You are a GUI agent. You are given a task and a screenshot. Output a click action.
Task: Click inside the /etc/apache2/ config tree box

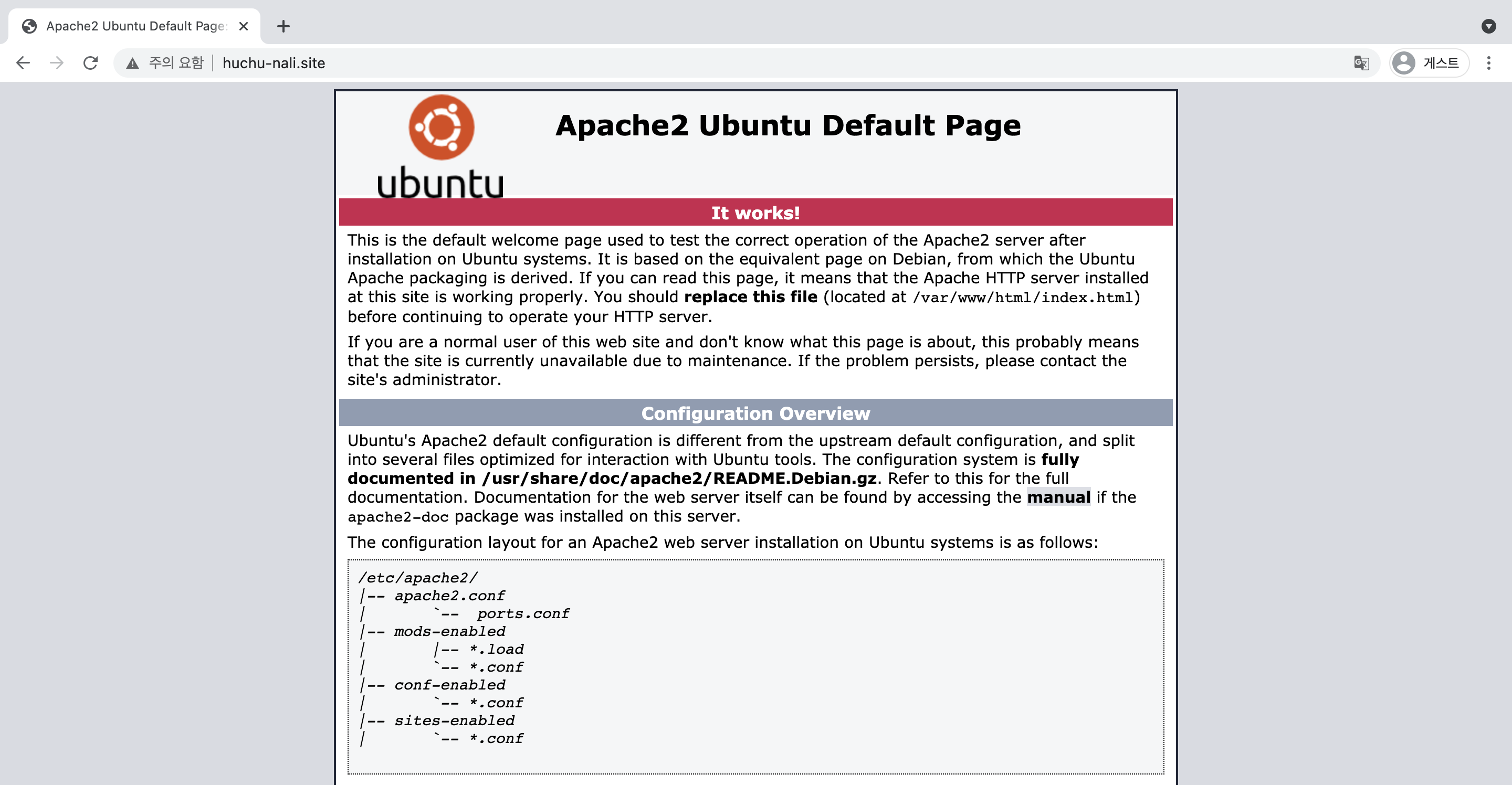click(755, 666)
